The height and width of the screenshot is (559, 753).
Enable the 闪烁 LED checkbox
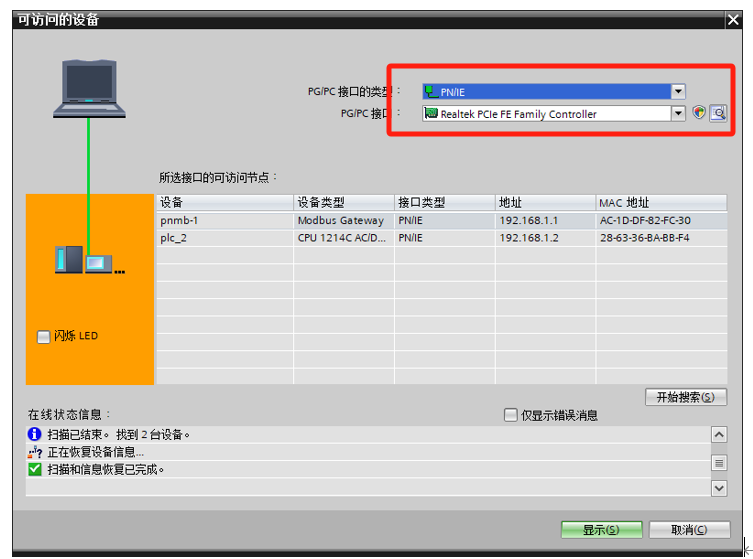pos(44,337)
